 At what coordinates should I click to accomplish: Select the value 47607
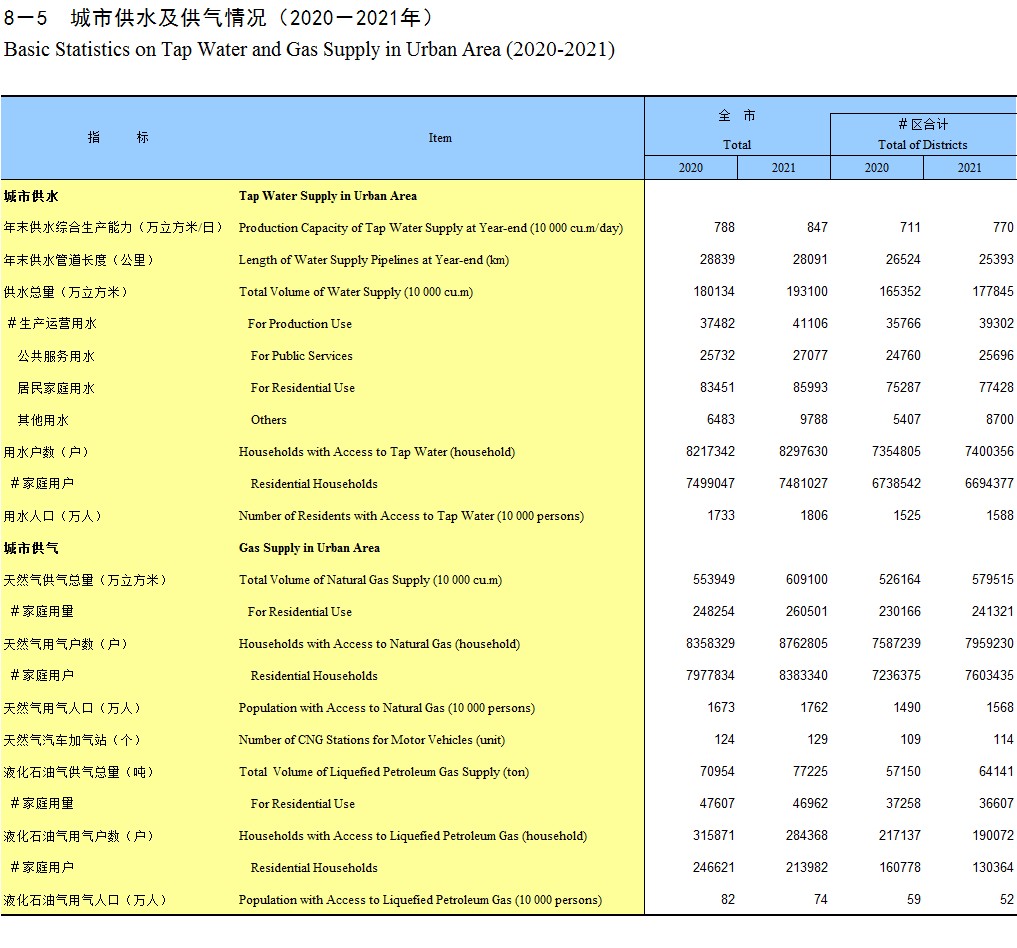click(x=717, y=803)
